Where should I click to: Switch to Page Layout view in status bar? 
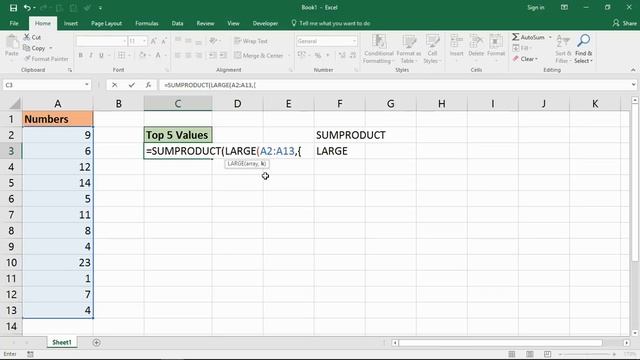coord(529,354)
